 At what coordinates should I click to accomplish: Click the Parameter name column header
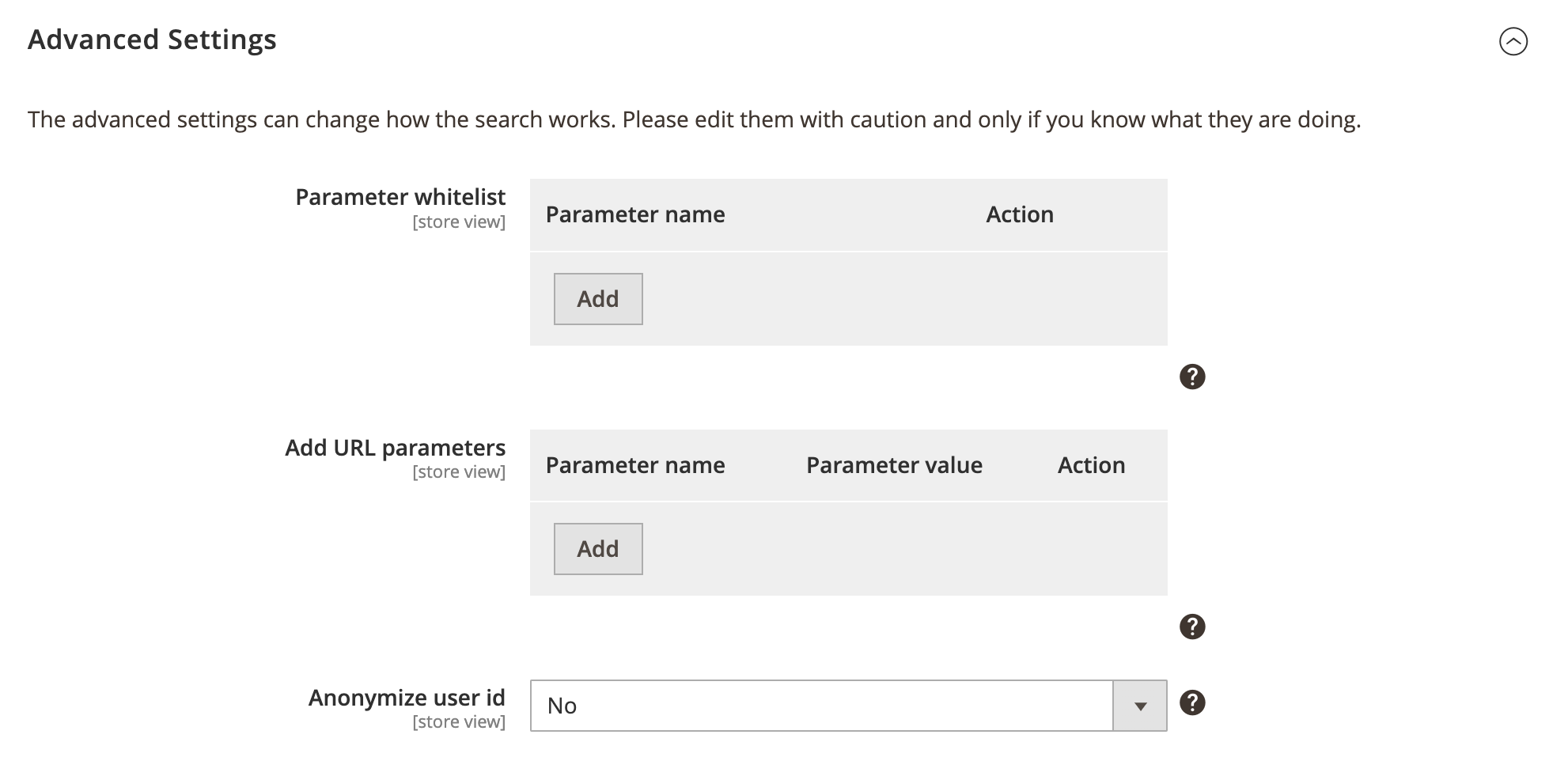pyautogui.click(x=634, y=214)
